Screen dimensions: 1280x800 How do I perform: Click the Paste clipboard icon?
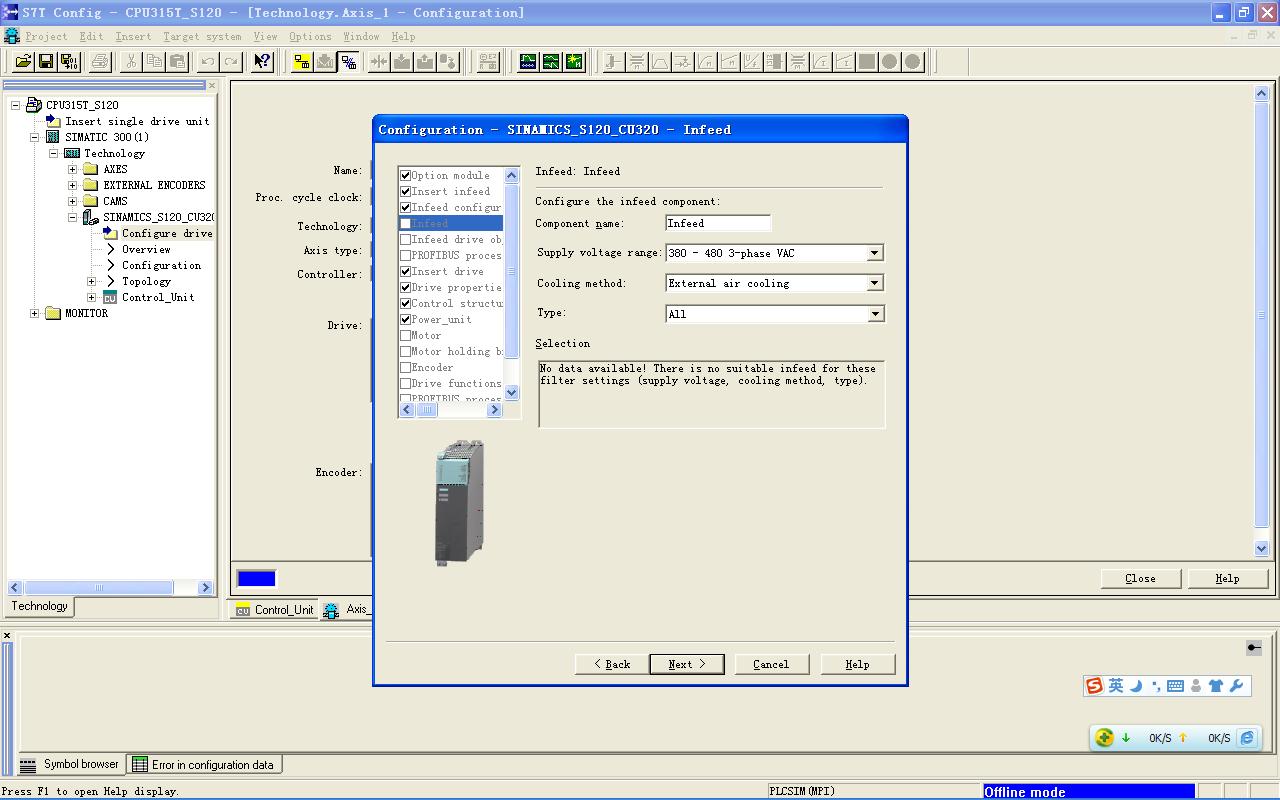[x=177, y=62]
